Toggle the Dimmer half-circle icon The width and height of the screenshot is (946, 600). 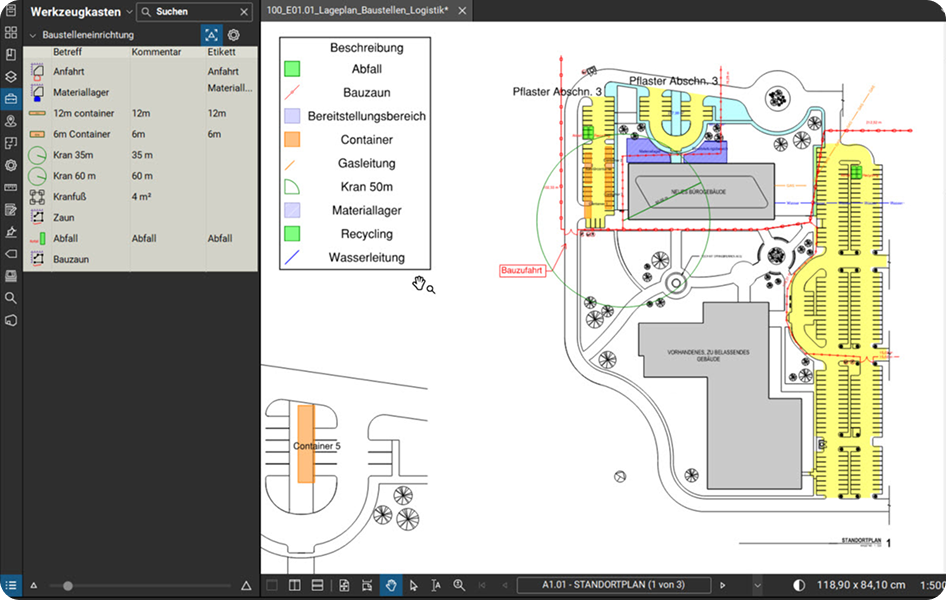(799, 585)
